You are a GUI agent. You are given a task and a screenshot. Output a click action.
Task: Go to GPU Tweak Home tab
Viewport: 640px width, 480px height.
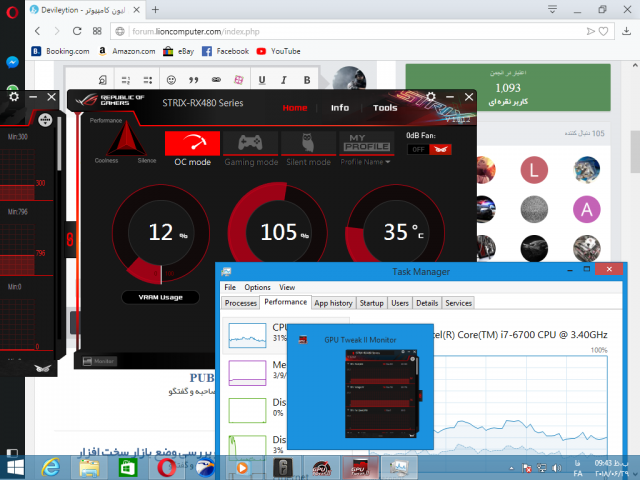(295, 108)
